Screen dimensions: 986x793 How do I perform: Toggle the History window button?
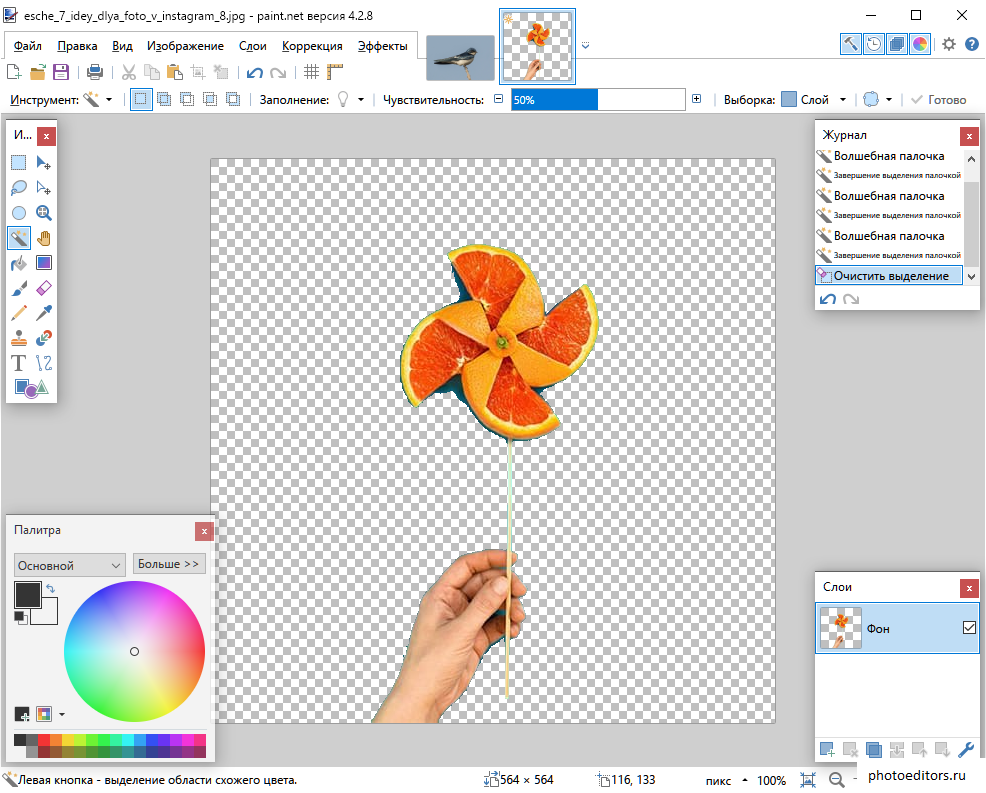pos(873,44)
